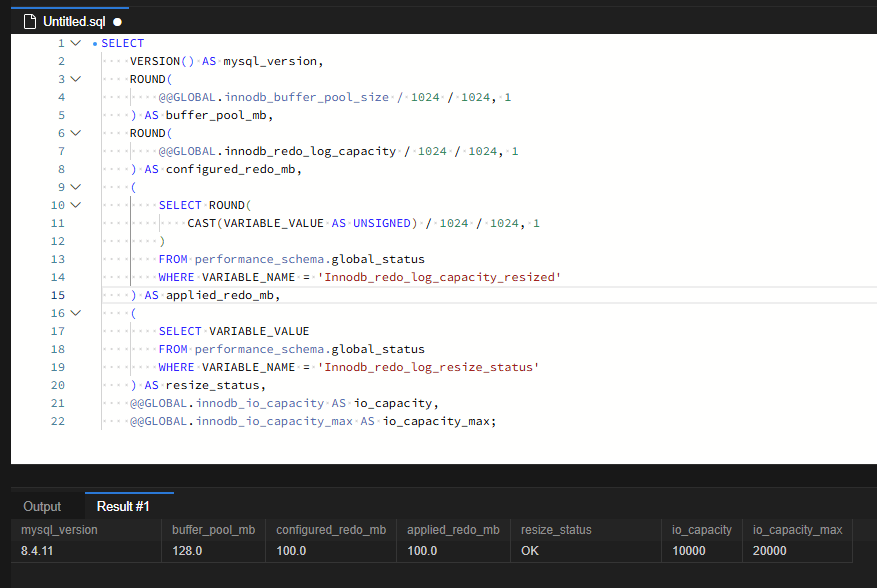The image size is (877, 588).
Task: Click the UNSIGNED keyword on line 11
Action: (382, 223)
